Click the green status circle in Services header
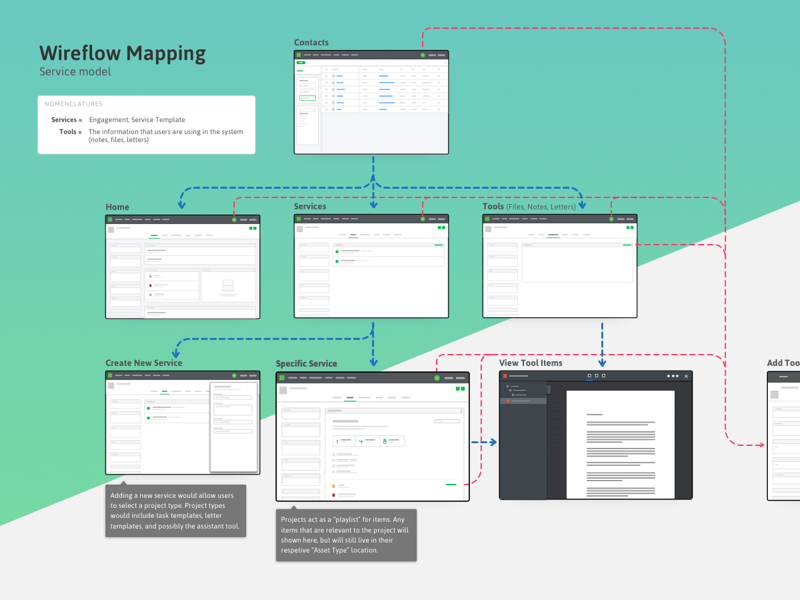The image size is (800, 600). point(422,219)
